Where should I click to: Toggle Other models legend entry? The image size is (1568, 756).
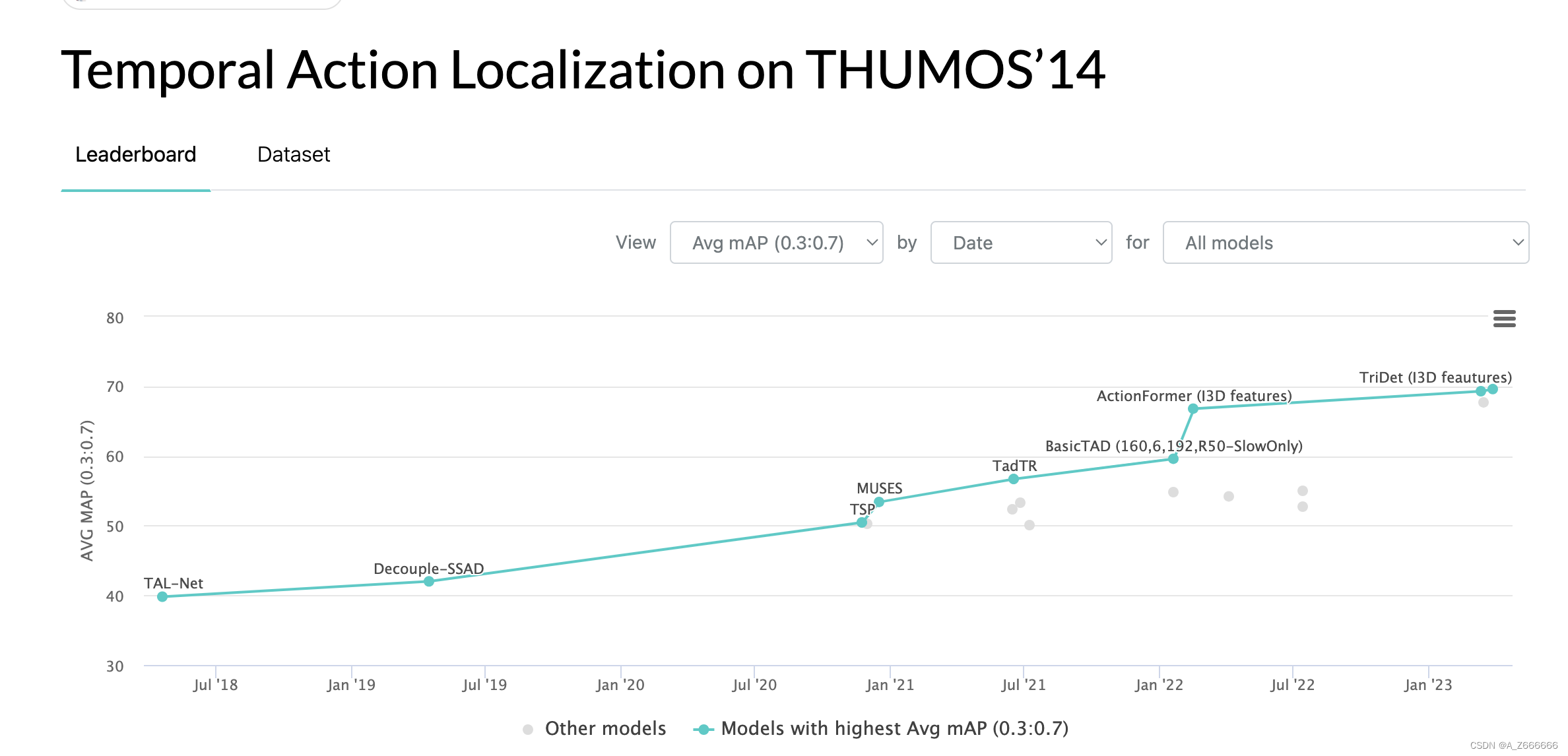[594, 728]
